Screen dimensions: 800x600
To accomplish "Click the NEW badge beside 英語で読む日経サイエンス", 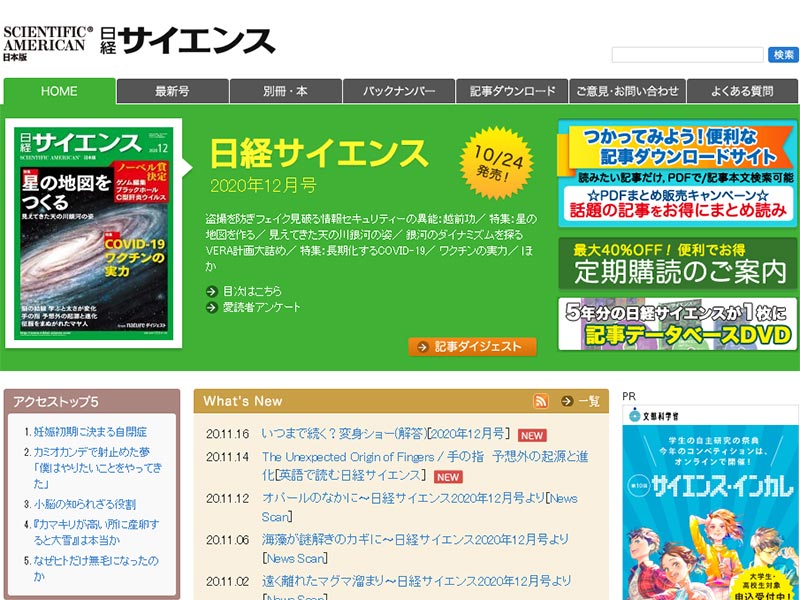I will (x=448, y=477).
